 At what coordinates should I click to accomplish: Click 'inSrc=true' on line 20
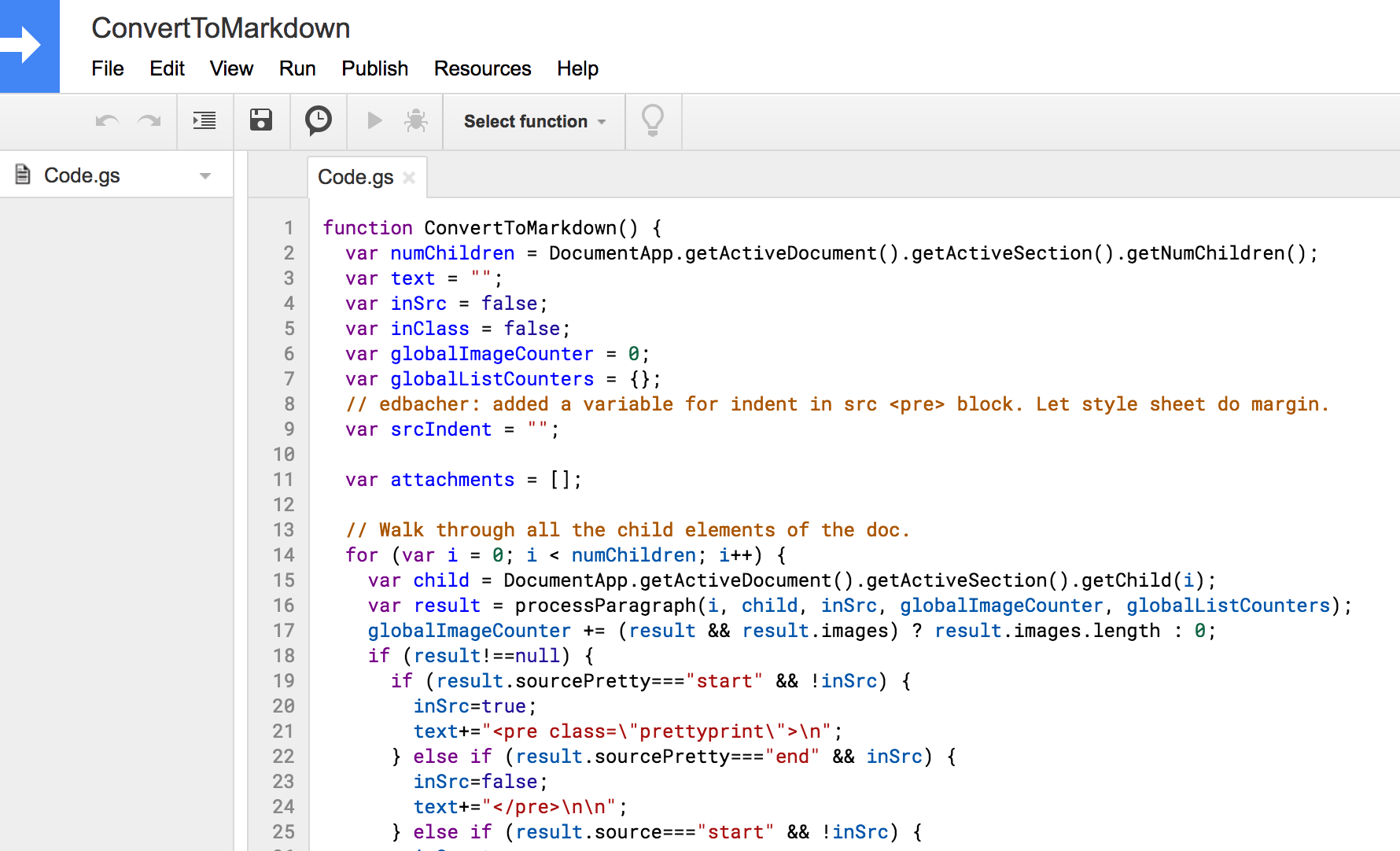click(x=470, y=706)
